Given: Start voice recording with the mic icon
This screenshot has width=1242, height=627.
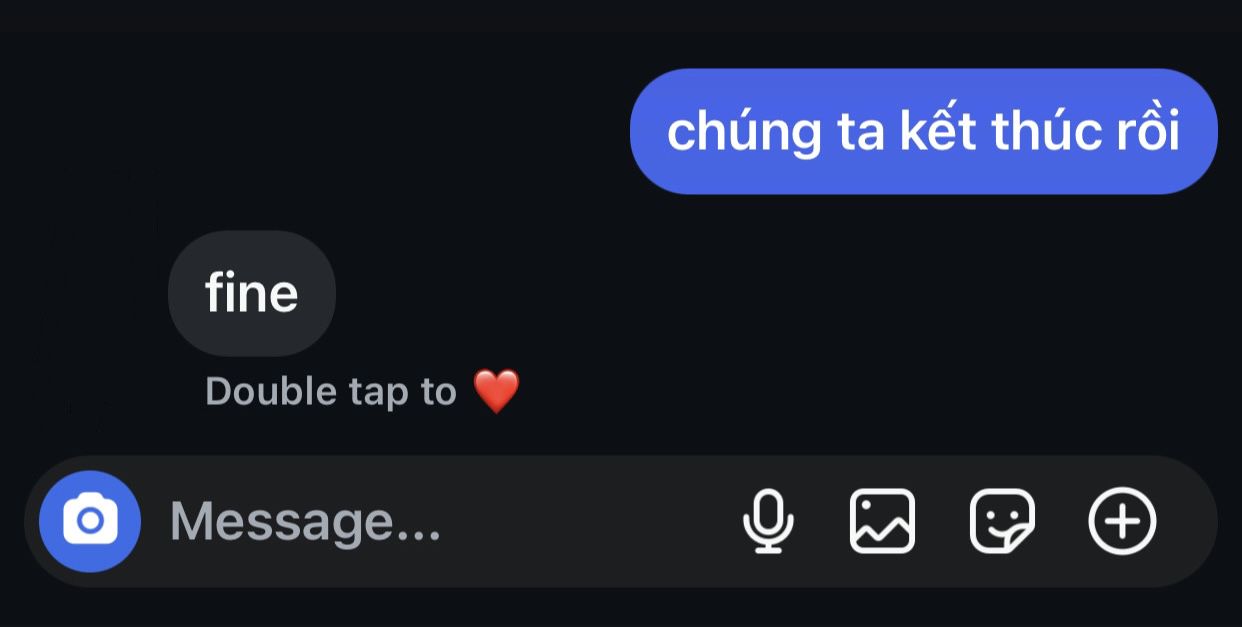Looking at the screenshot, I should (768, 521).
